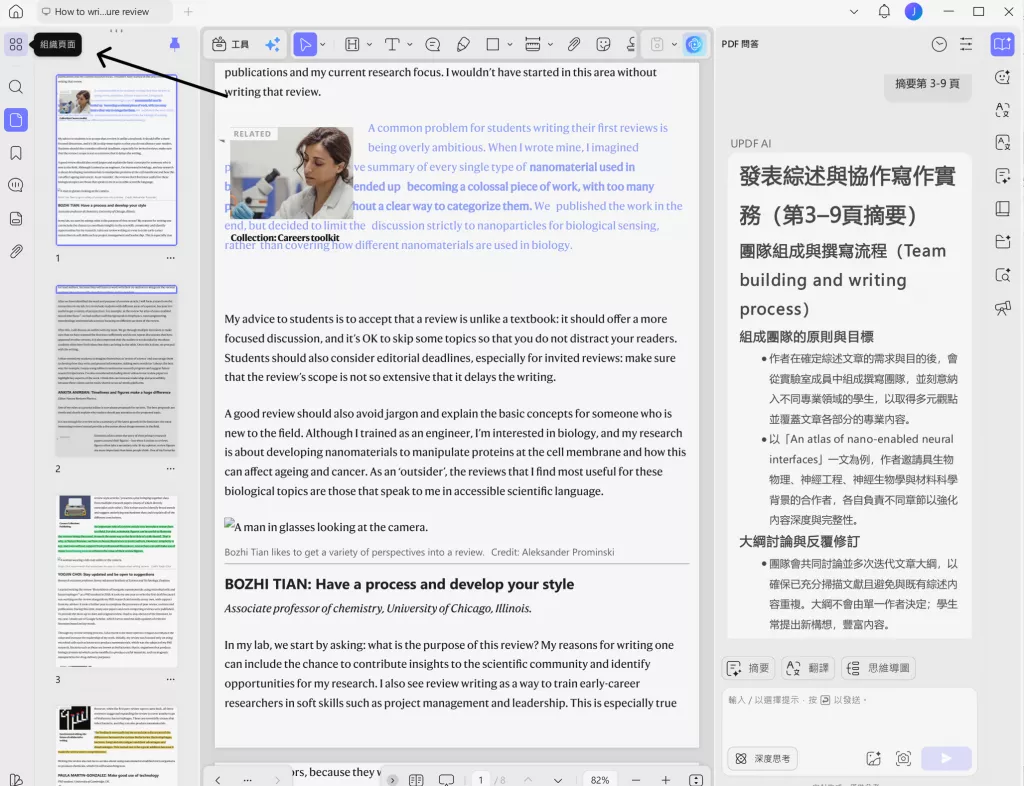The width and height of the screenshot is (1024, 786).
Task: Click the megaphone icon in right sidebar
Action: coord(1002,308)
